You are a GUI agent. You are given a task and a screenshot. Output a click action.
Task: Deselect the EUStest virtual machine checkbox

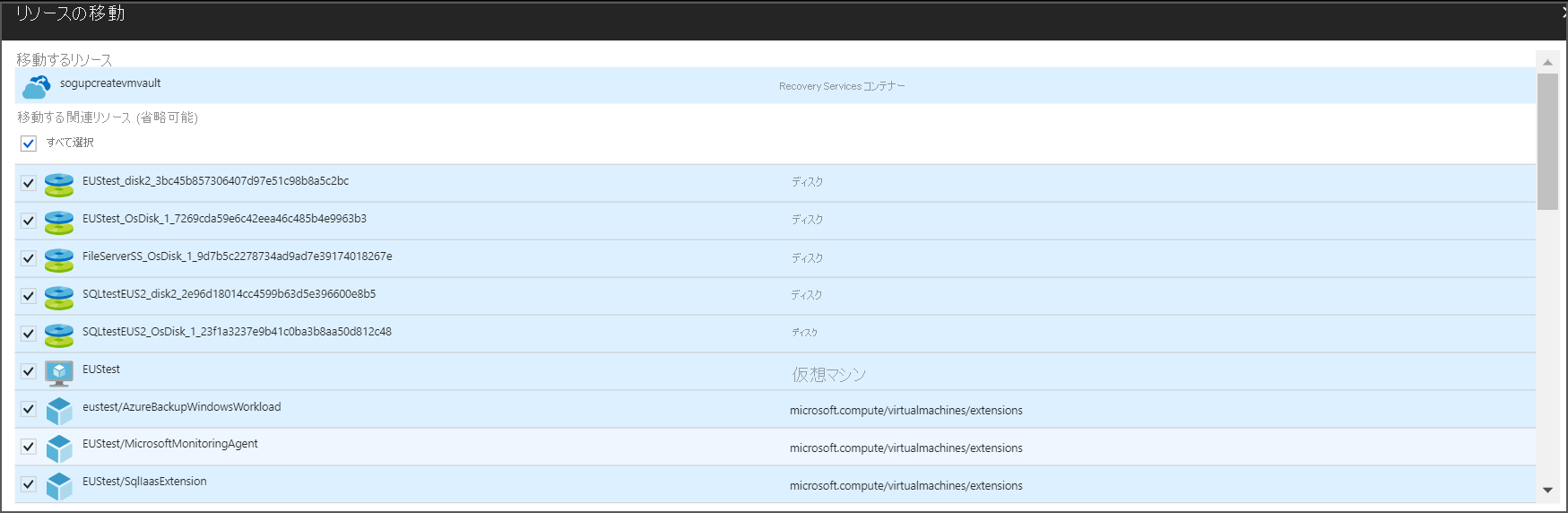click(x=29, y=371)
